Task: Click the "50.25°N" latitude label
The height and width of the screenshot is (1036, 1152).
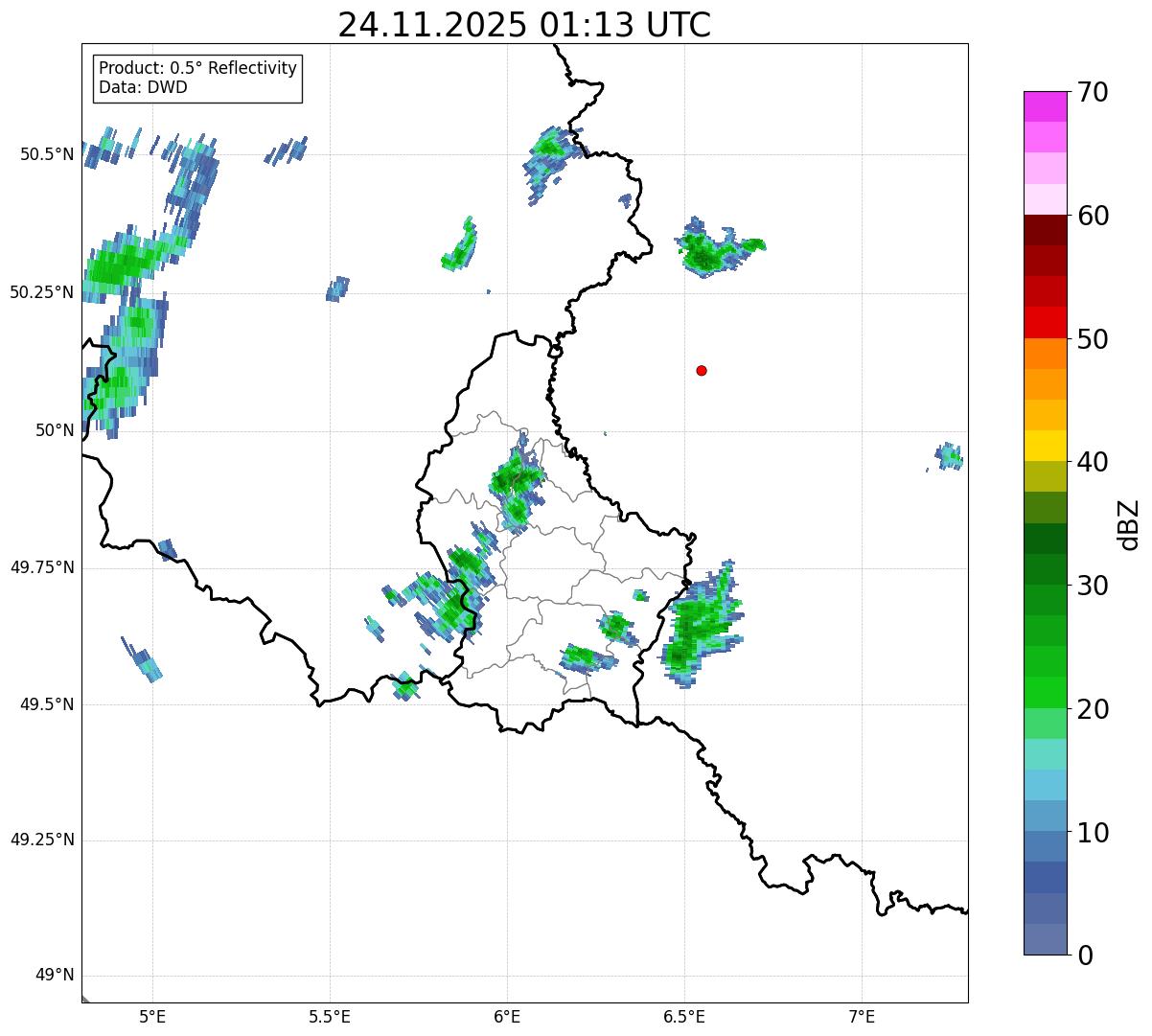Action: (41, 292)
